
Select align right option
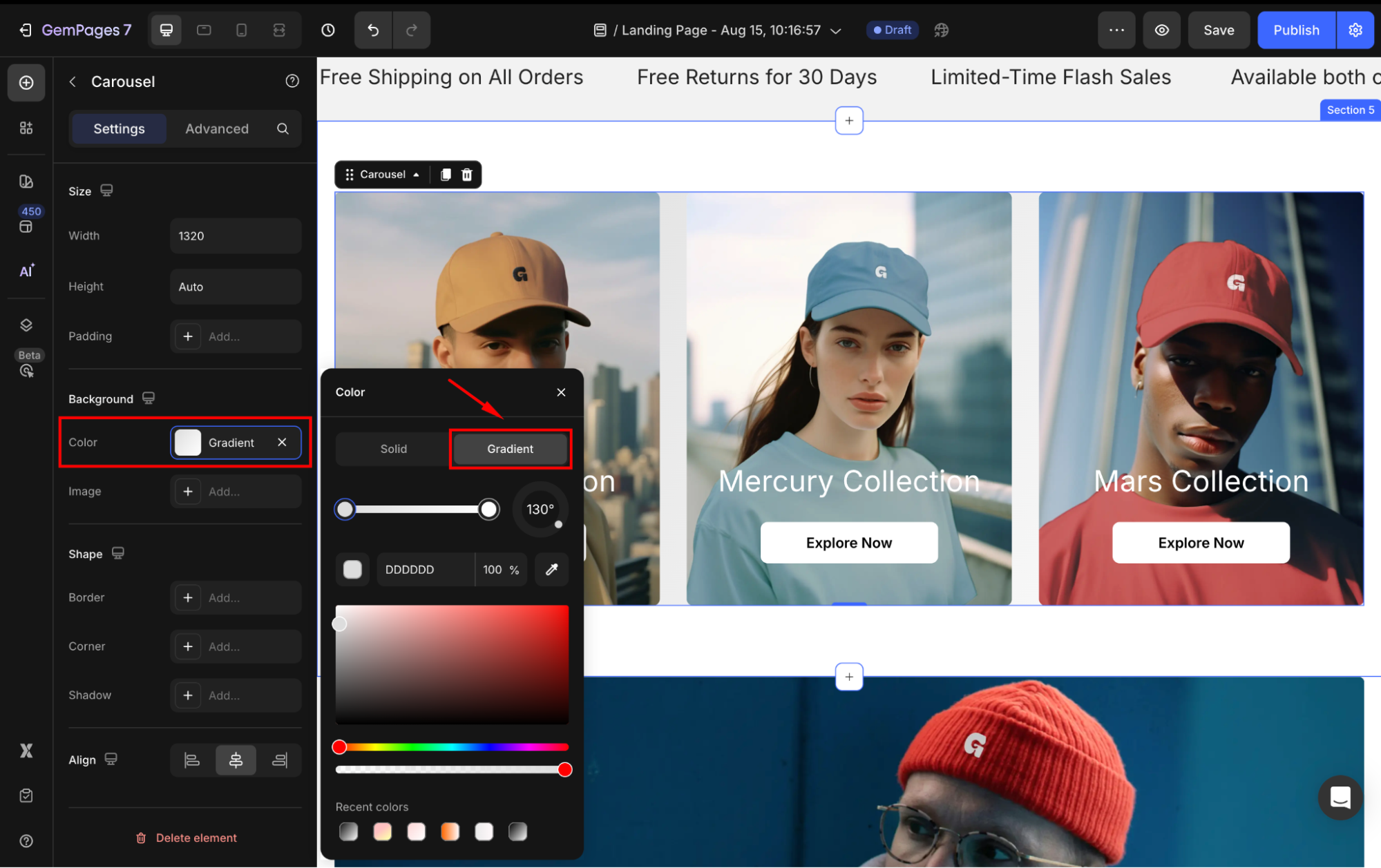pos(280,760)
